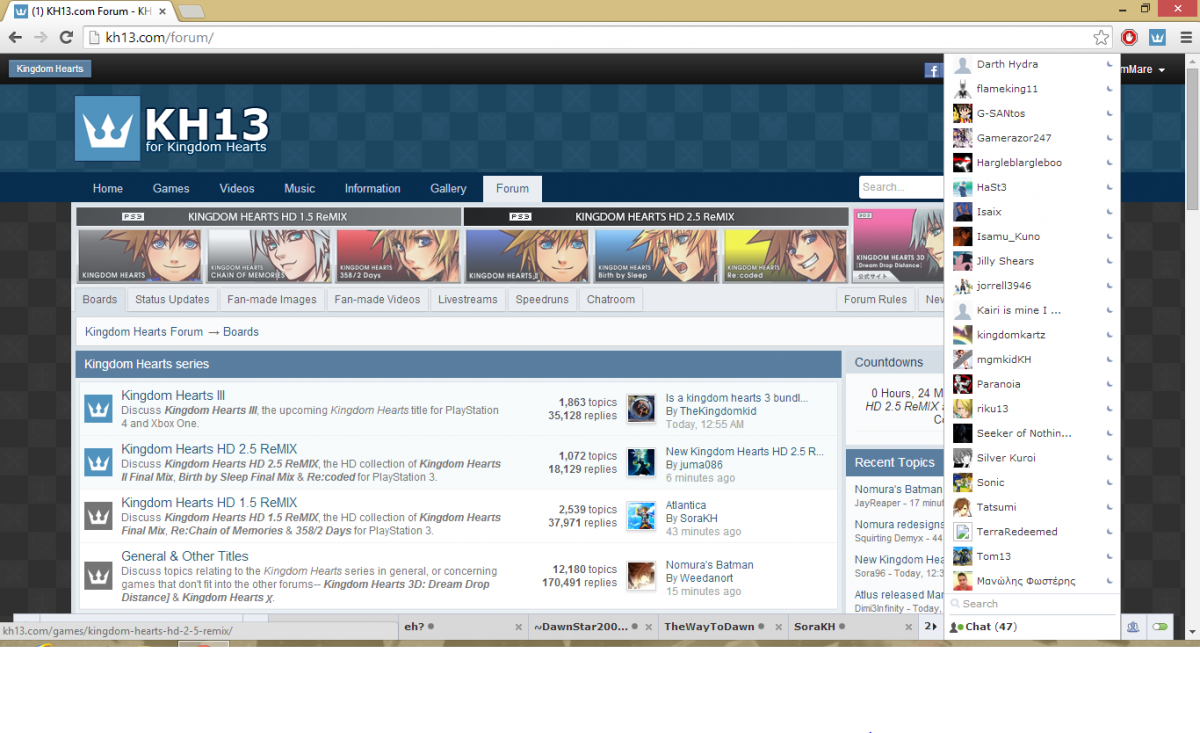
Task: Open the Information navigation tab
Action: 372,188
